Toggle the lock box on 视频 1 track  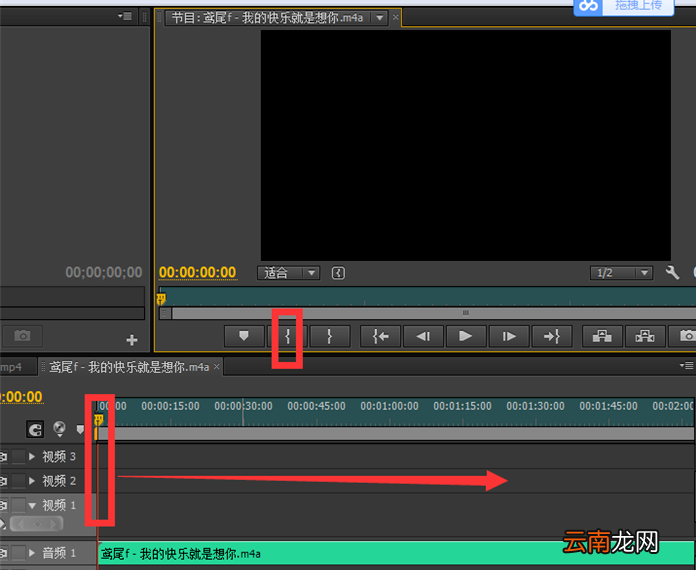pos(18,505)
